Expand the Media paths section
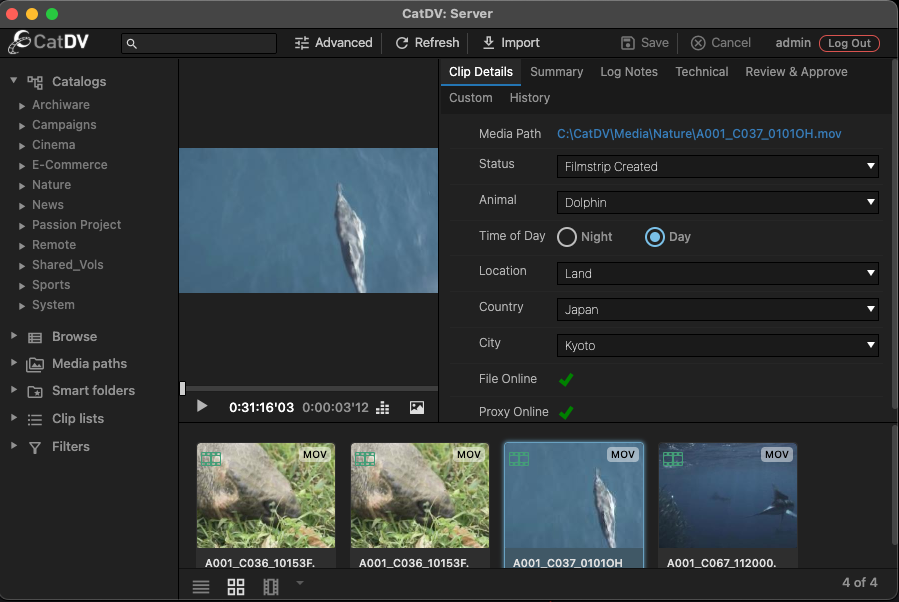Viewport: 899px width, 602px height. (14, 362)
